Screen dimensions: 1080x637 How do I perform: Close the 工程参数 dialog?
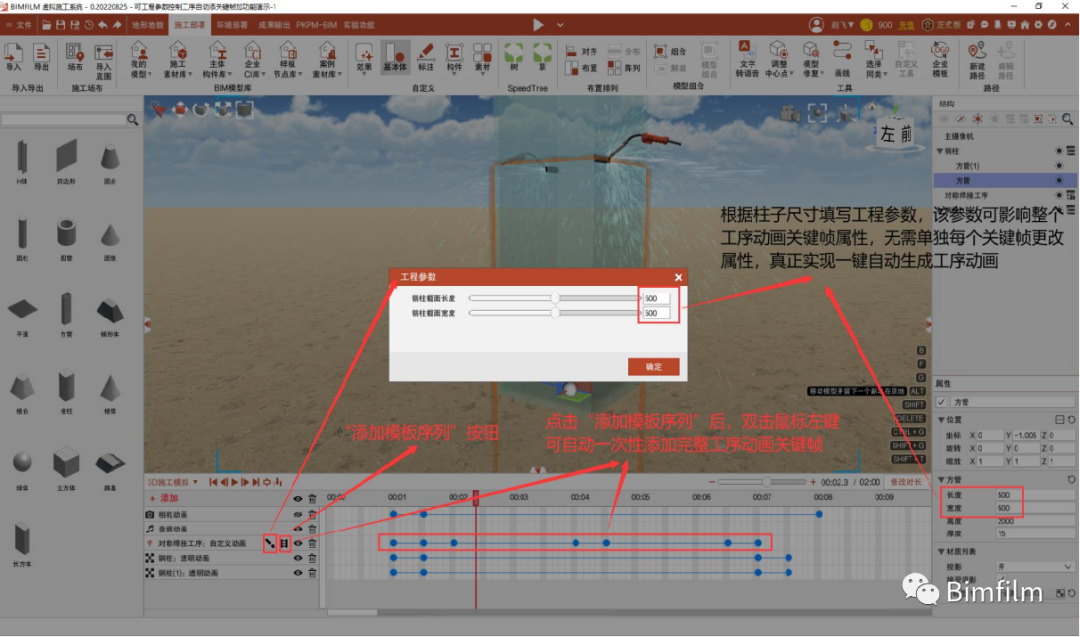click(x=678, y=277)
